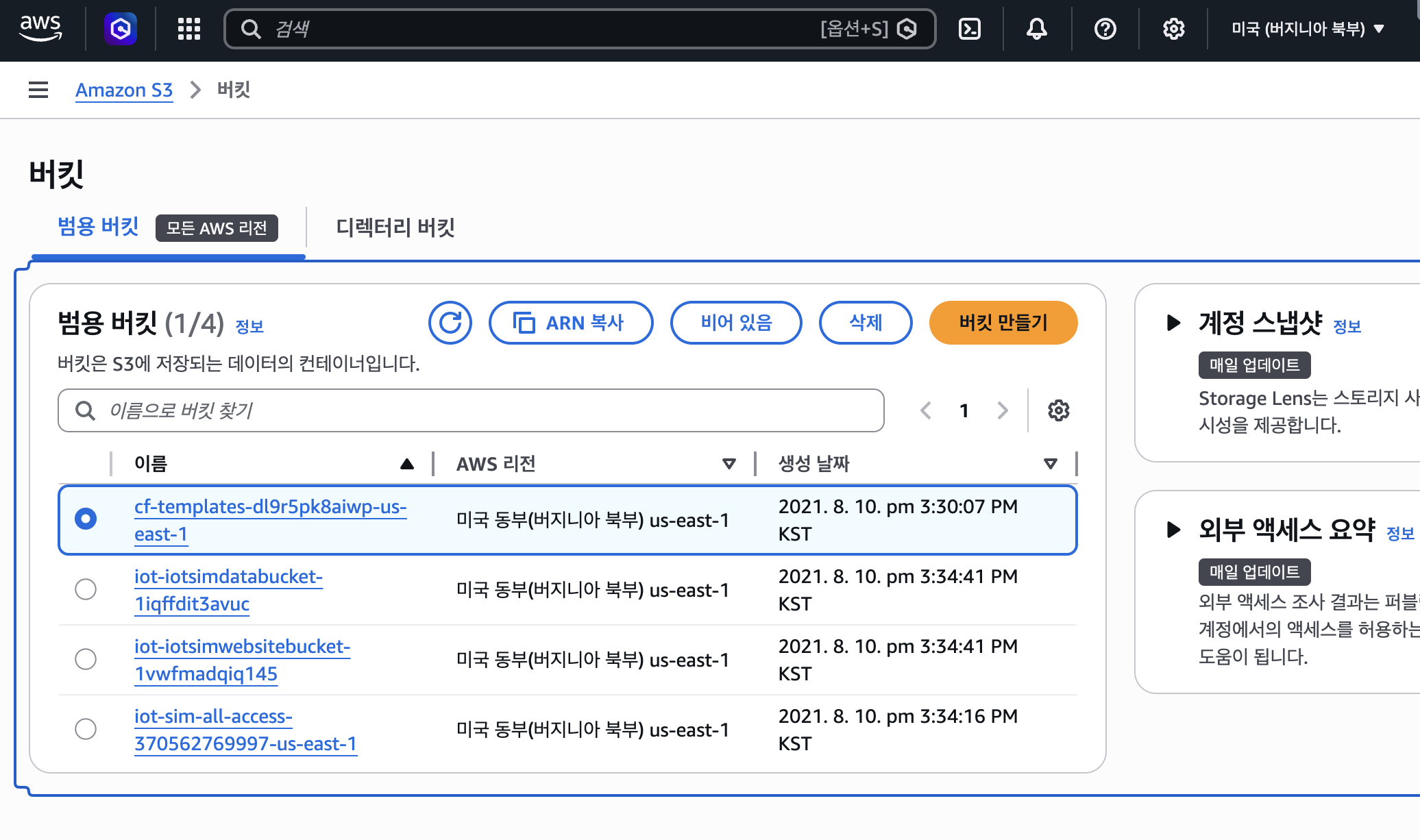Image resolution: width=1420 pixels, height=840 pixels.
Task: Switch to the 디렉터리 버킷 tab
Action: [395, 227]
